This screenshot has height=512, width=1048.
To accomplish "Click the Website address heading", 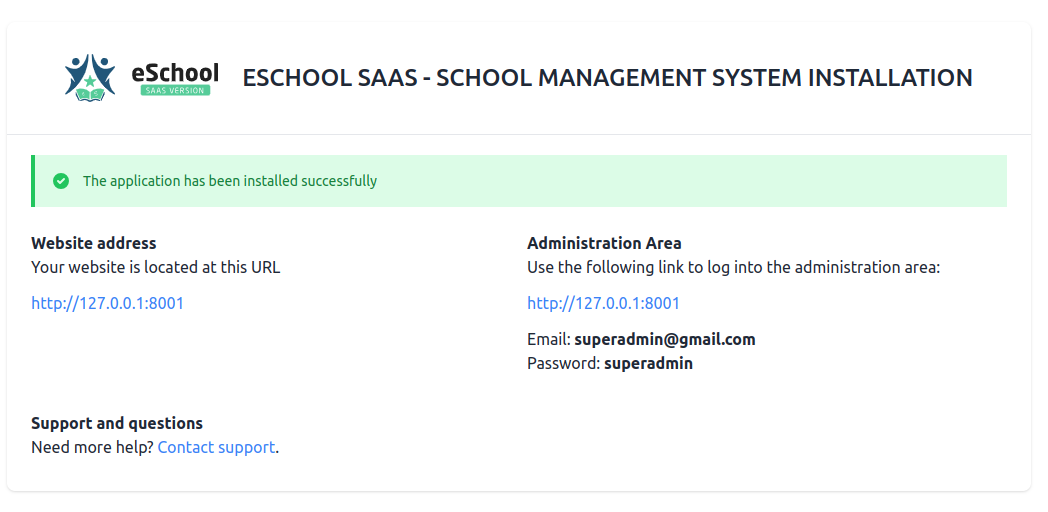I will click(x=94, y=243).
